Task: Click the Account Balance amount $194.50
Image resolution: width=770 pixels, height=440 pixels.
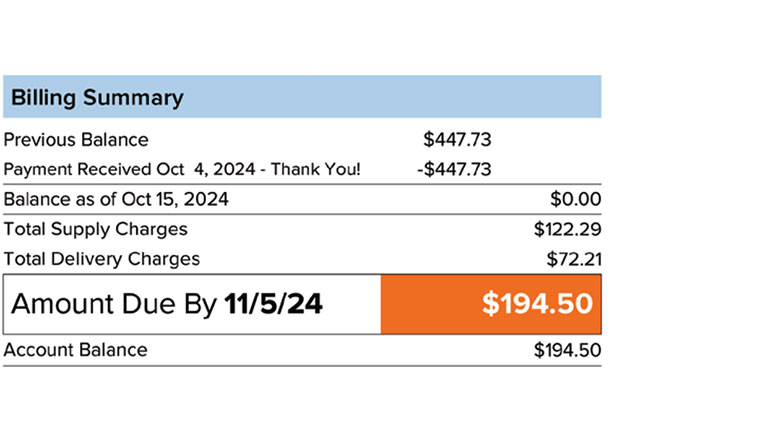Action: pos(567,350)
